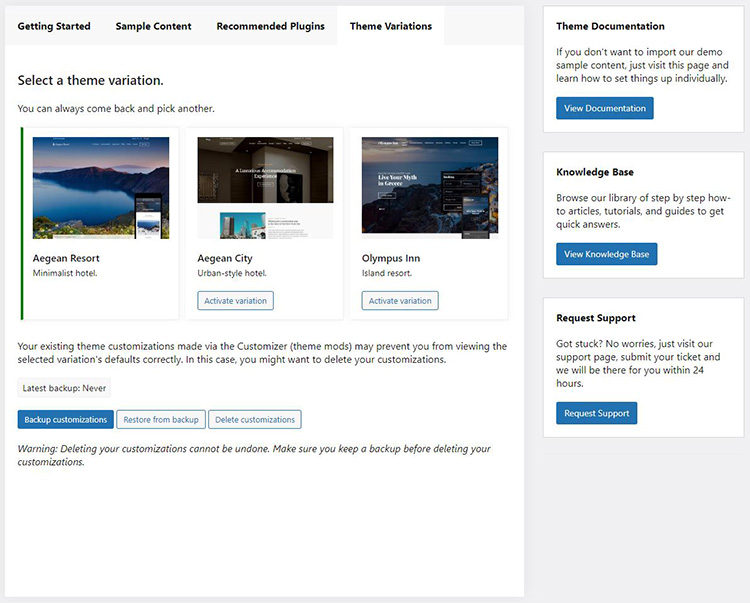Click the 'Island resort.' description
The image size is (750, 603).
click(x=386, y=273)
